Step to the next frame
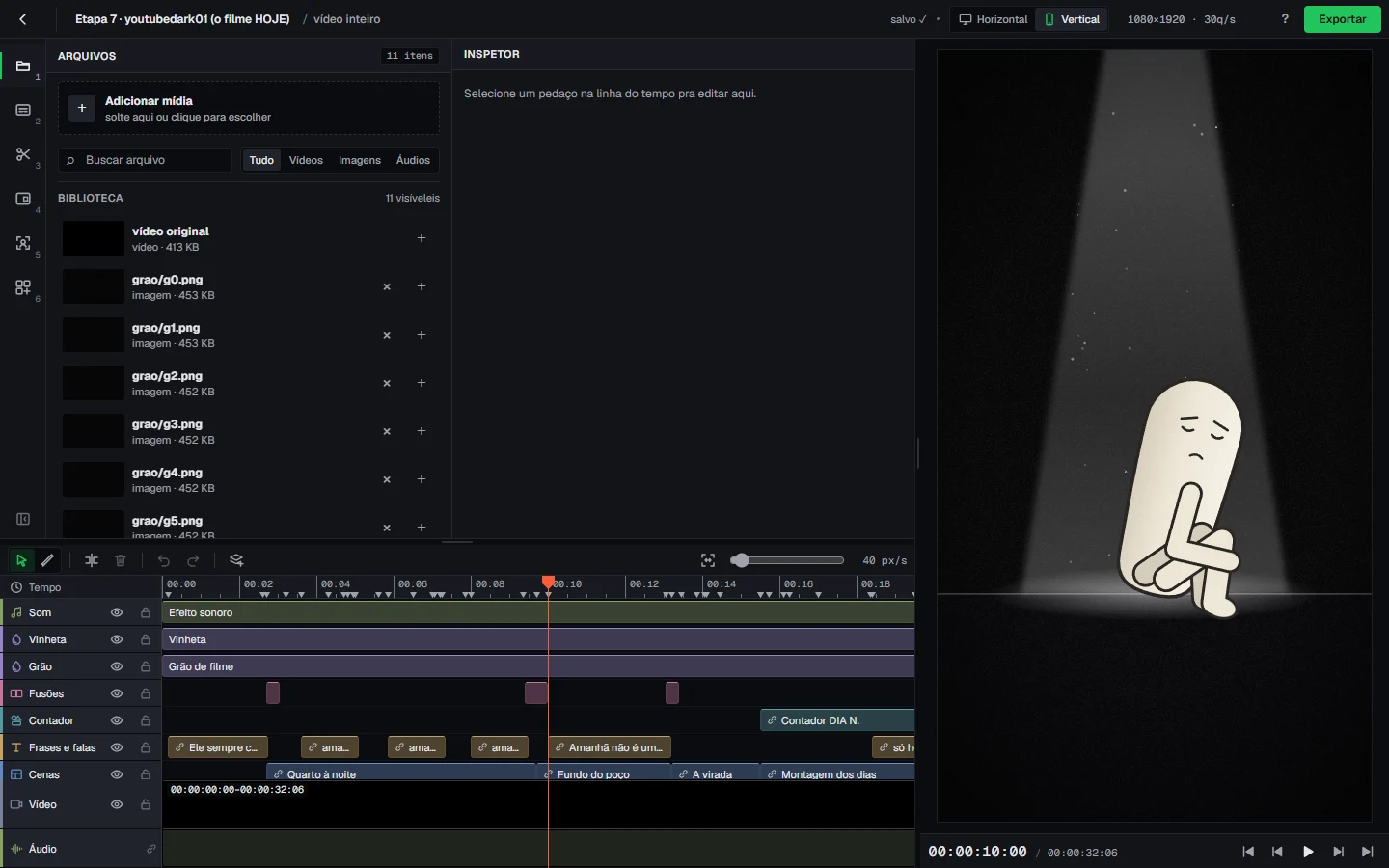This screenshot has height=868, width=1389. coord(1338,852)
